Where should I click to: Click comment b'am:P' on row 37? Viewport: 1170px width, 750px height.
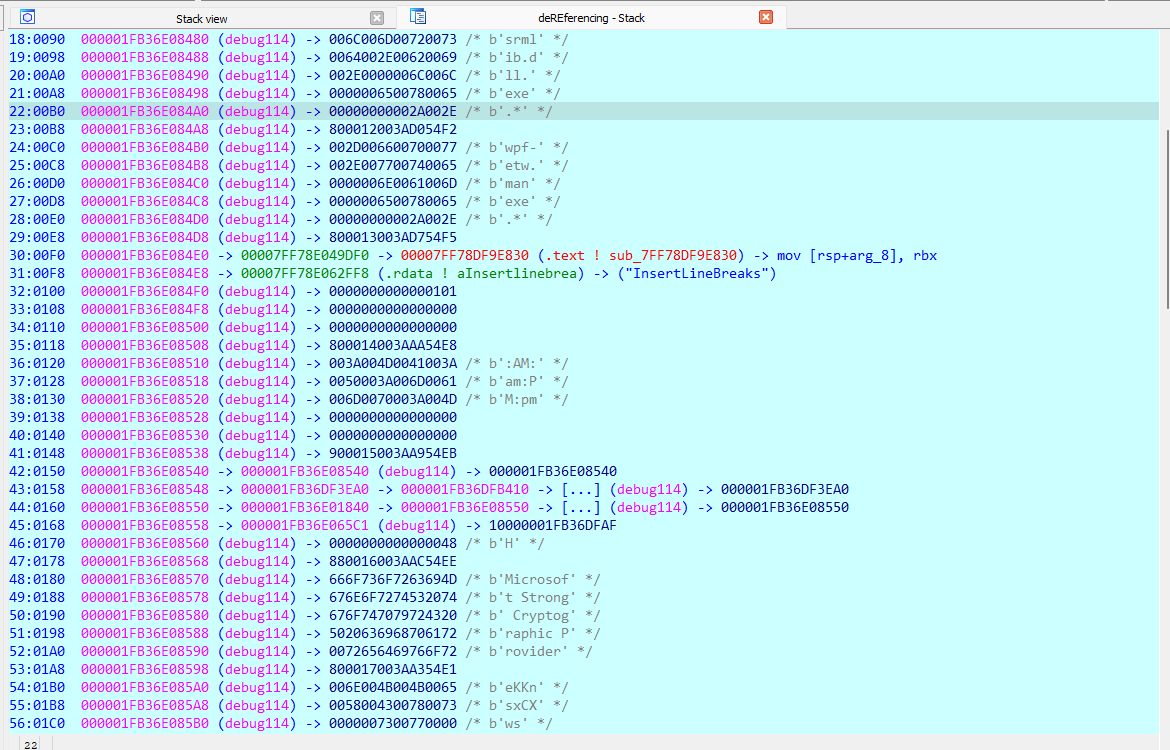tap(516, 381)
